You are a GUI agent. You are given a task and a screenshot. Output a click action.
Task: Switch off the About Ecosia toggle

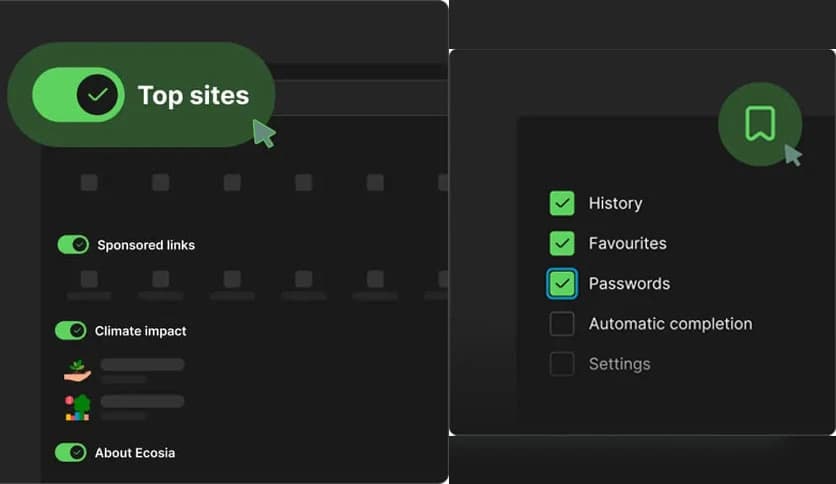coord(71,453)
